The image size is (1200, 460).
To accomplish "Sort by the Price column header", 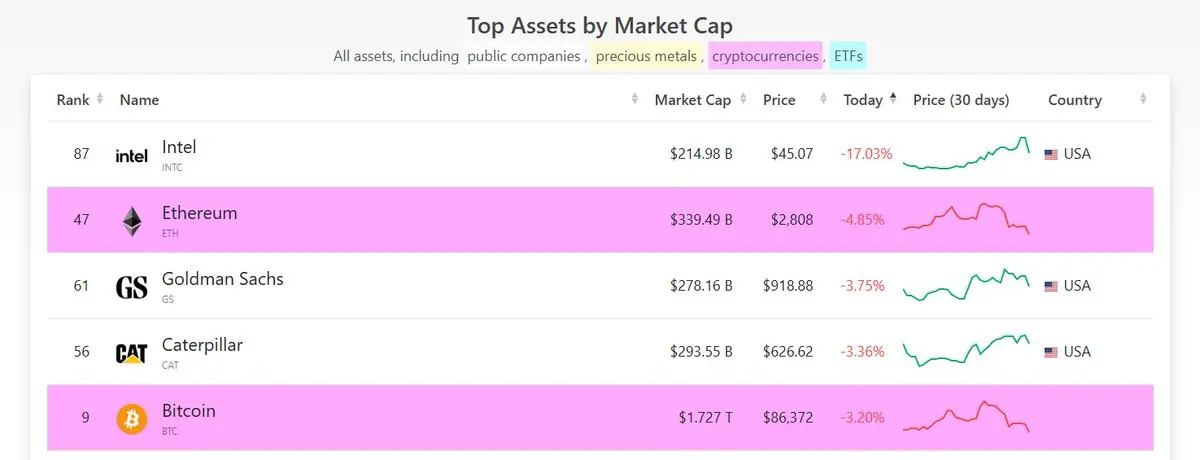I will (779, 100).
